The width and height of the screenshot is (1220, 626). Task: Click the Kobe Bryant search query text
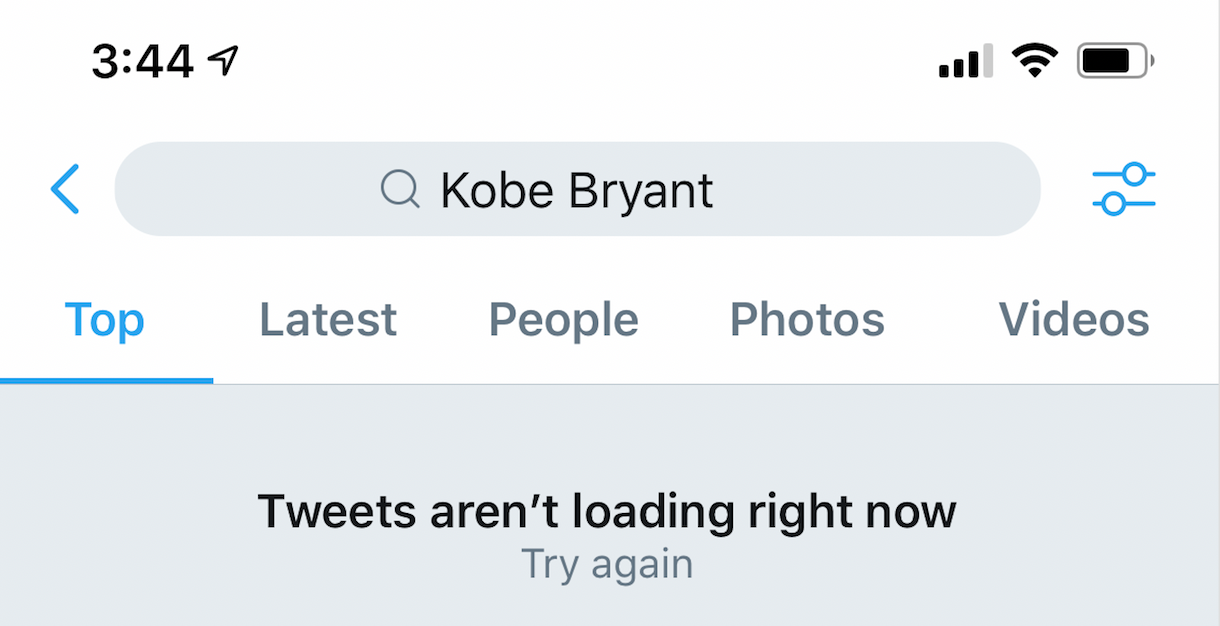tap(577, 189)
